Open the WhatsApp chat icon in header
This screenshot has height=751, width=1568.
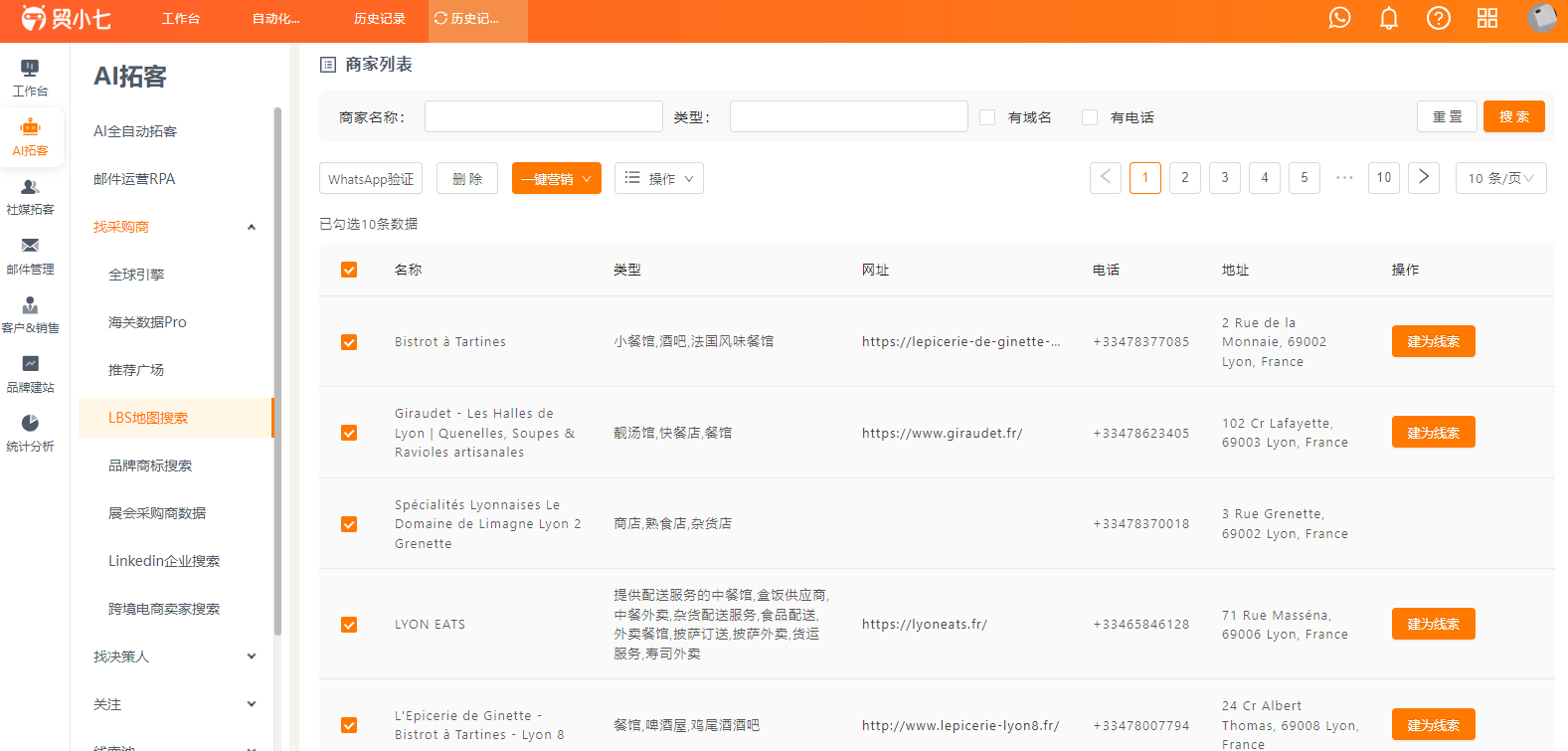click(x=1339, y=18)
